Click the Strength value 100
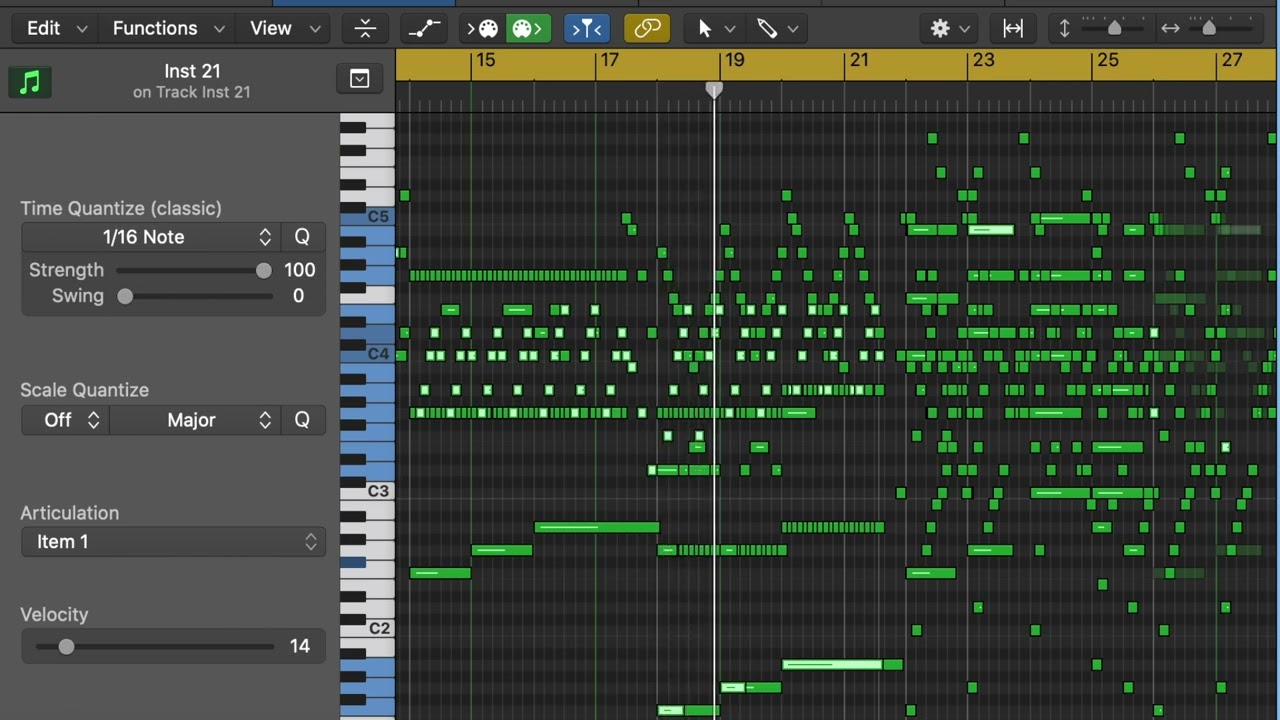This screenshot has width=1280, height=720. point(300,270)
